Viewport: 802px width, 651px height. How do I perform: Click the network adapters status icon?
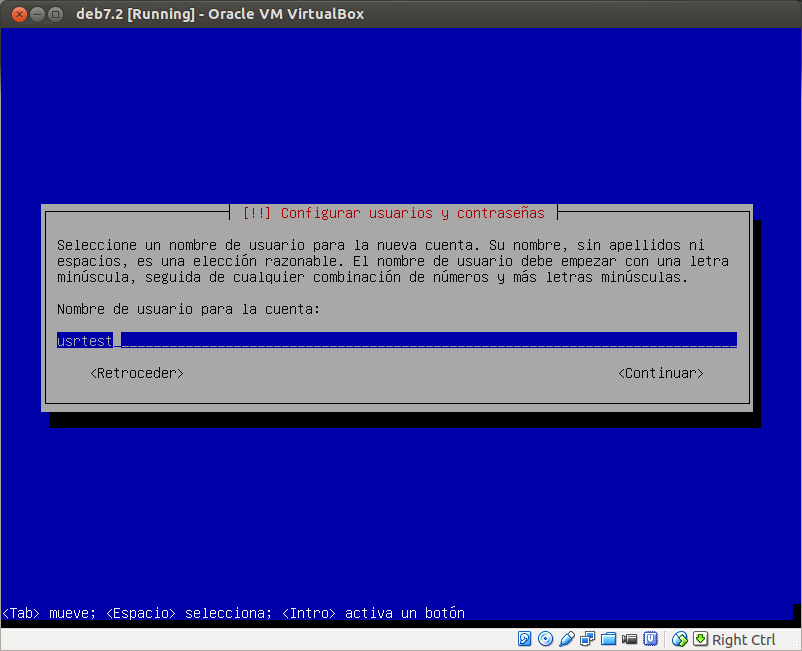point(588,638)
